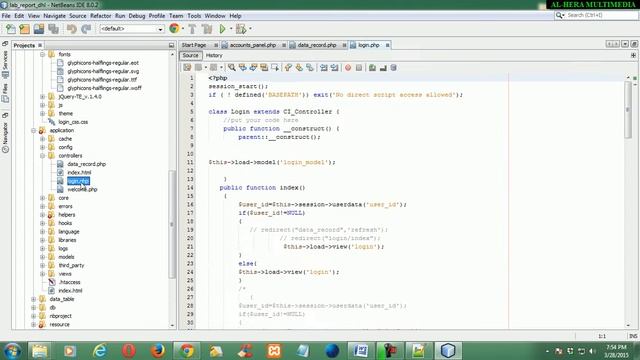Click the Toggle Bookmark editor icon

310,68
